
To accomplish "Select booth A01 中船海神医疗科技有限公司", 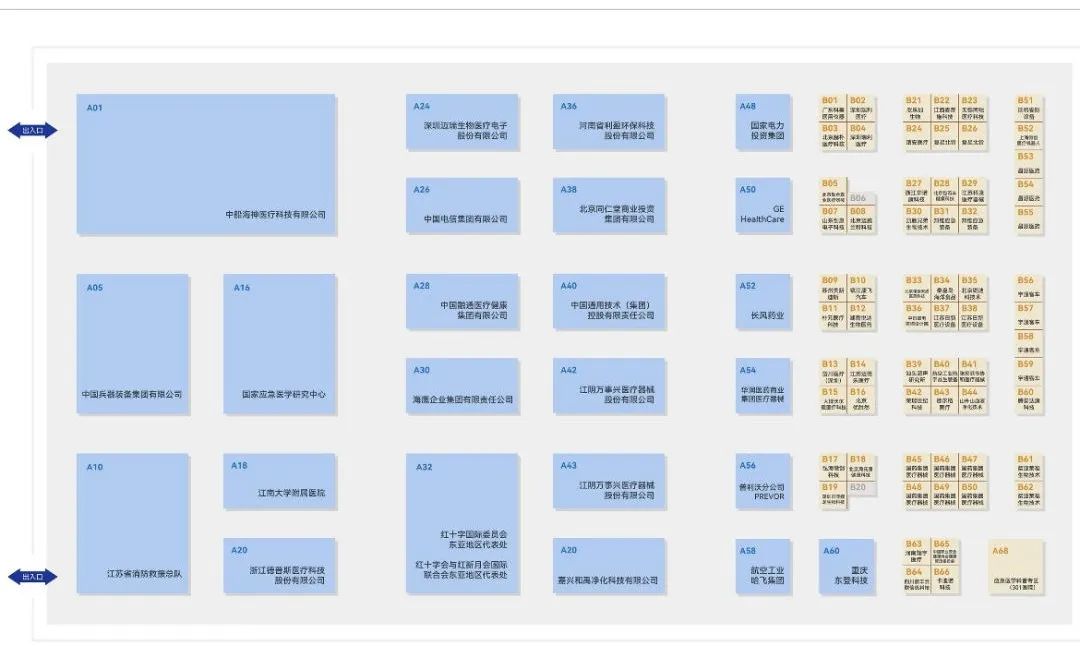I will coord(206,165).
